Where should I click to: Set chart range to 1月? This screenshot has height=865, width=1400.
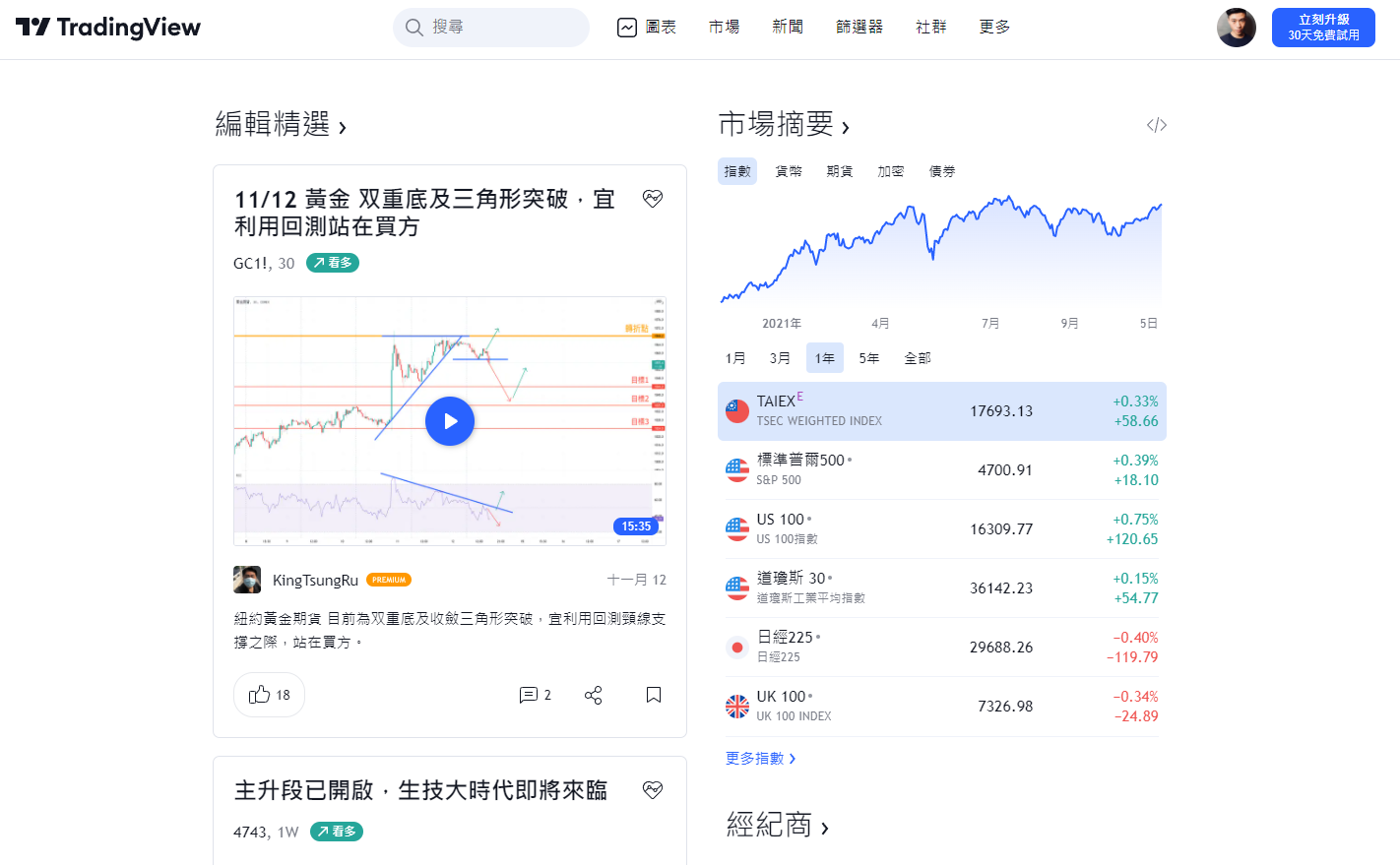coord(735,358)
